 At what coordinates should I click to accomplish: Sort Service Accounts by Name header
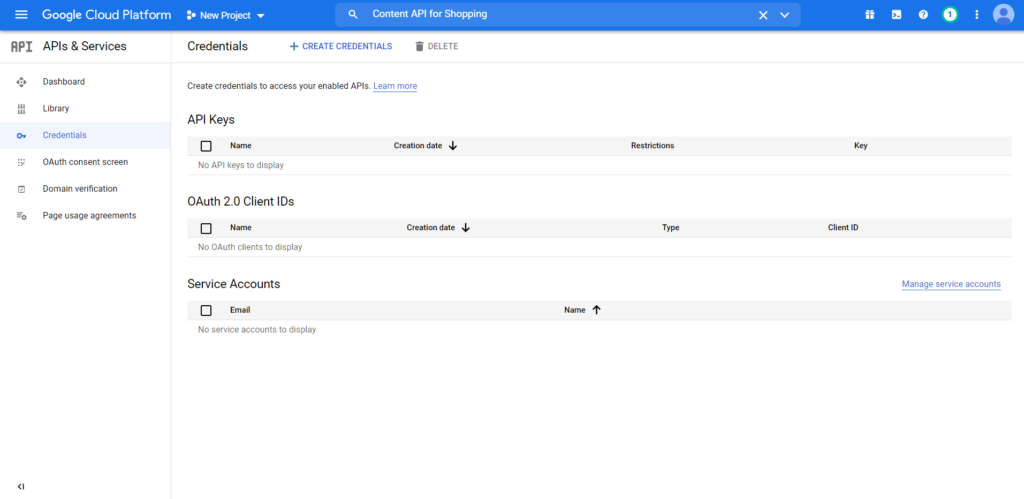click(575, 310)
